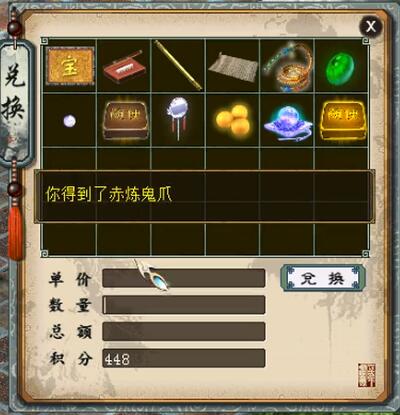This screenshot has width=400, height=415.
Task: Click the coiled jeweled whip item
Action: tap(288, 65)
